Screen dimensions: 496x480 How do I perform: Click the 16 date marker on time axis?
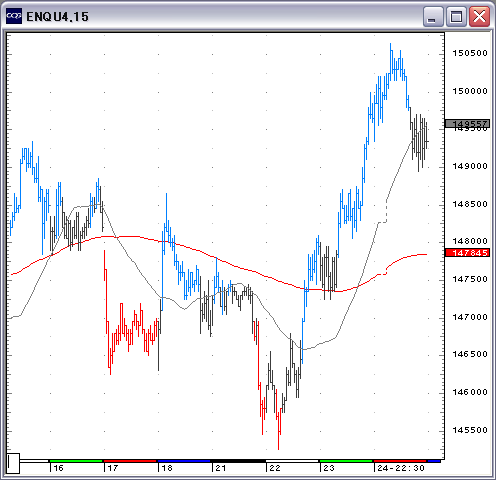[x=59, y=468]
